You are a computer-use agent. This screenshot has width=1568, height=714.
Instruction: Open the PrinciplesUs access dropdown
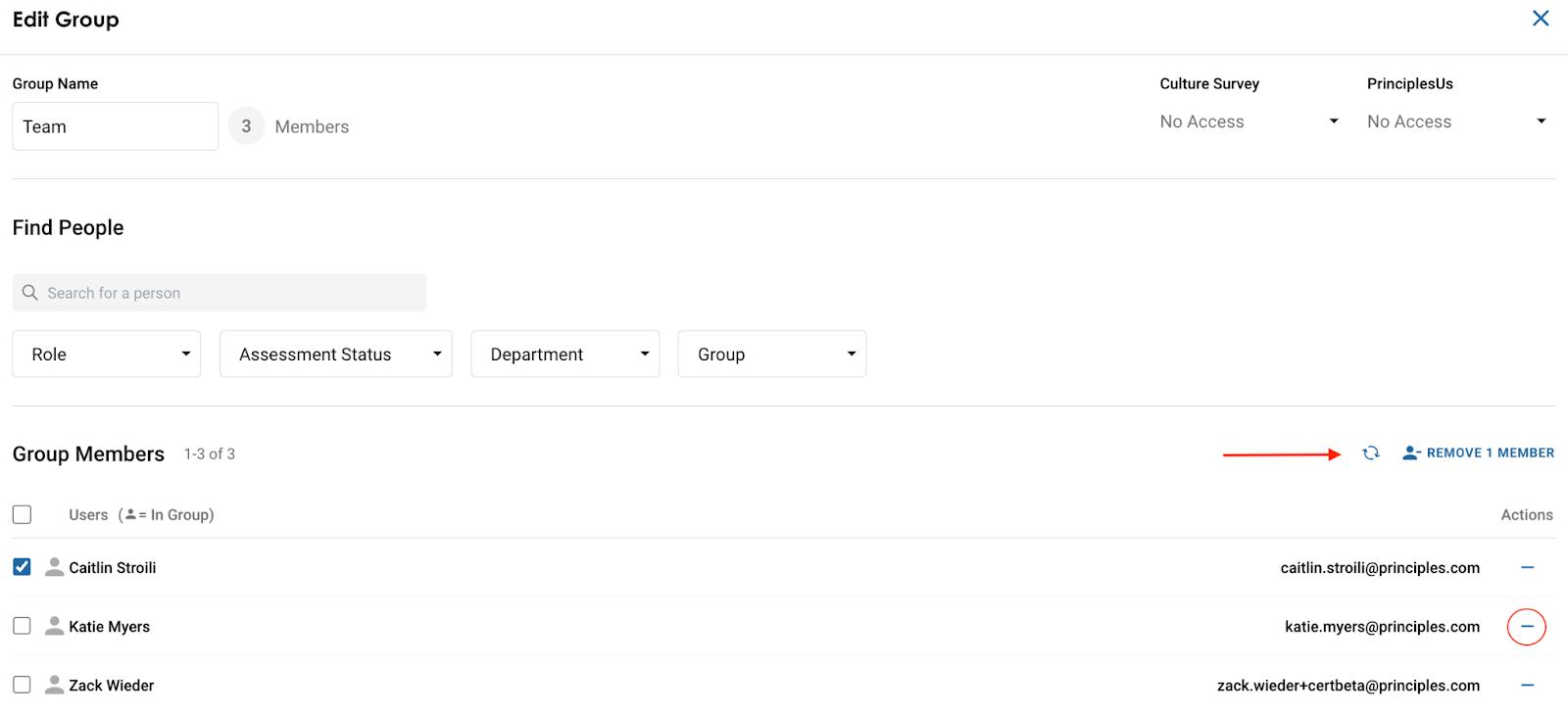(1456, 121)
